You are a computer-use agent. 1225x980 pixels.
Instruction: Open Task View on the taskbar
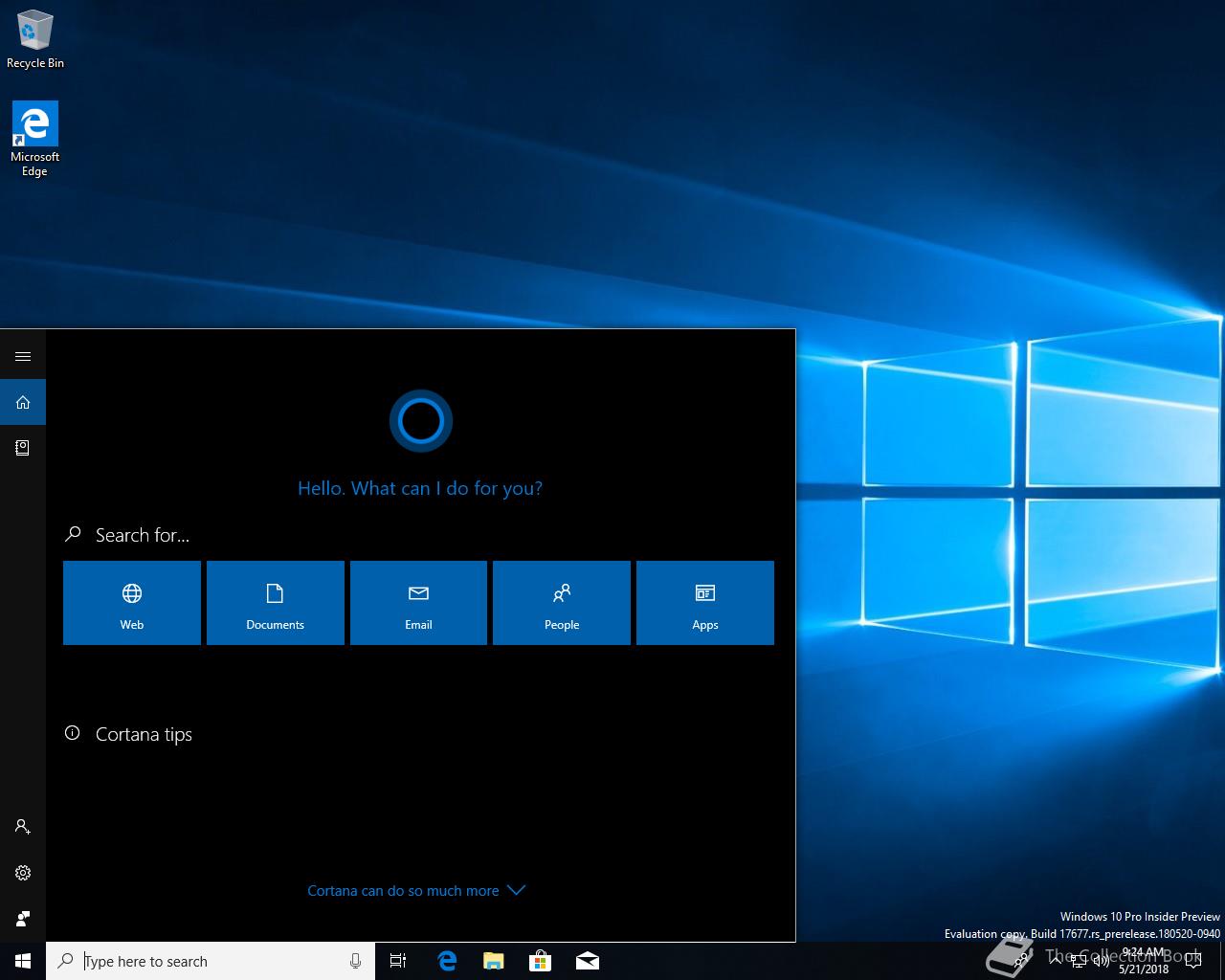[398, 961]
